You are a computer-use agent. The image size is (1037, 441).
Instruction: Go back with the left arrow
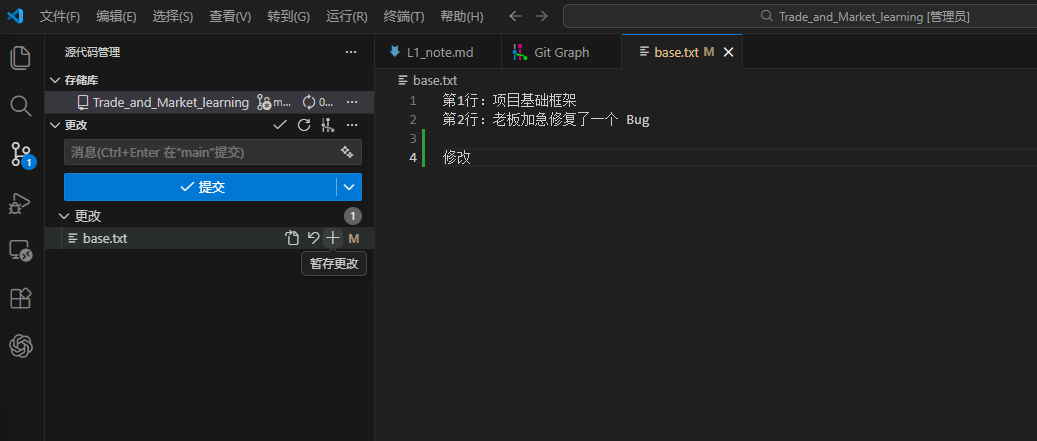tap(515, 16)
